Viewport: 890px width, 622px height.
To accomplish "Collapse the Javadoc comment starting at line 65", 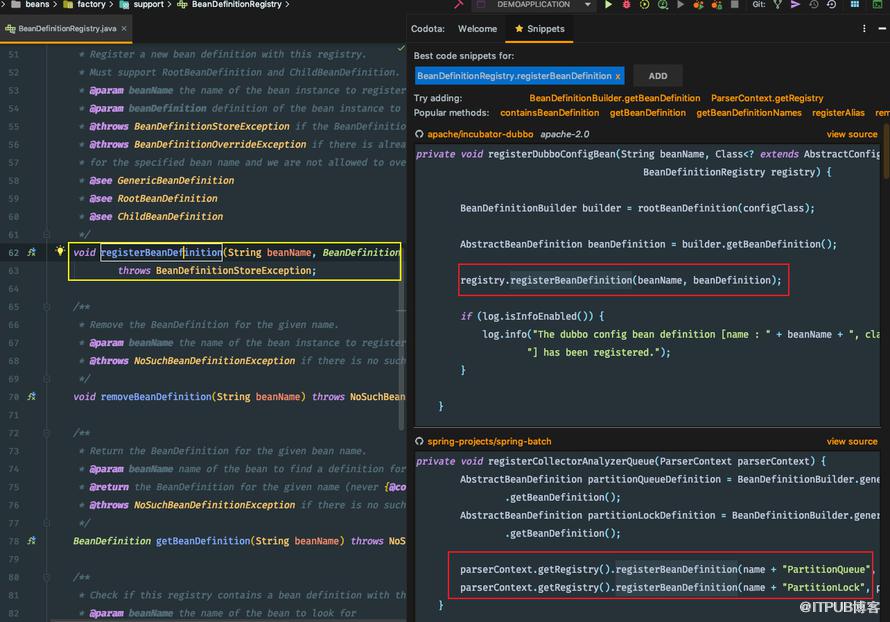I will pyautogui.click(x=47, y=307).
